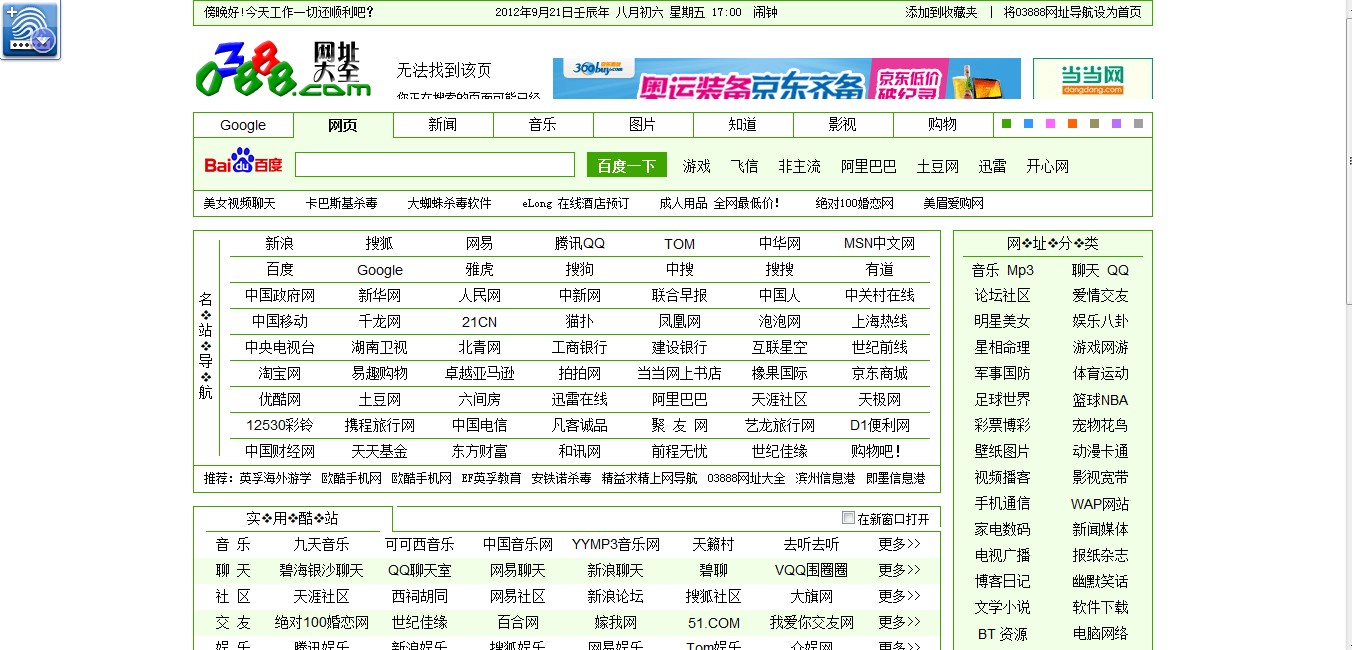Open 滨州信息港 recommended link
The image size is (1352, 650).
[x=826, y=479]
